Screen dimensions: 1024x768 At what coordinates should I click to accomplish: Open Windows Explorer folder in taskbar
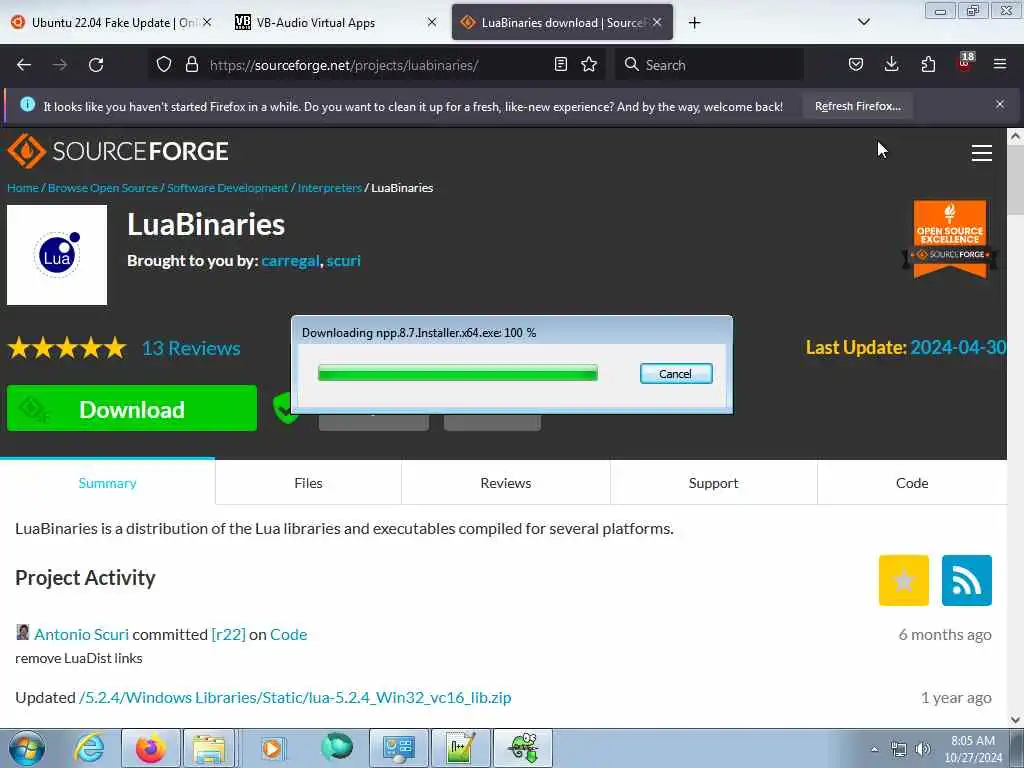coord(209,748)
